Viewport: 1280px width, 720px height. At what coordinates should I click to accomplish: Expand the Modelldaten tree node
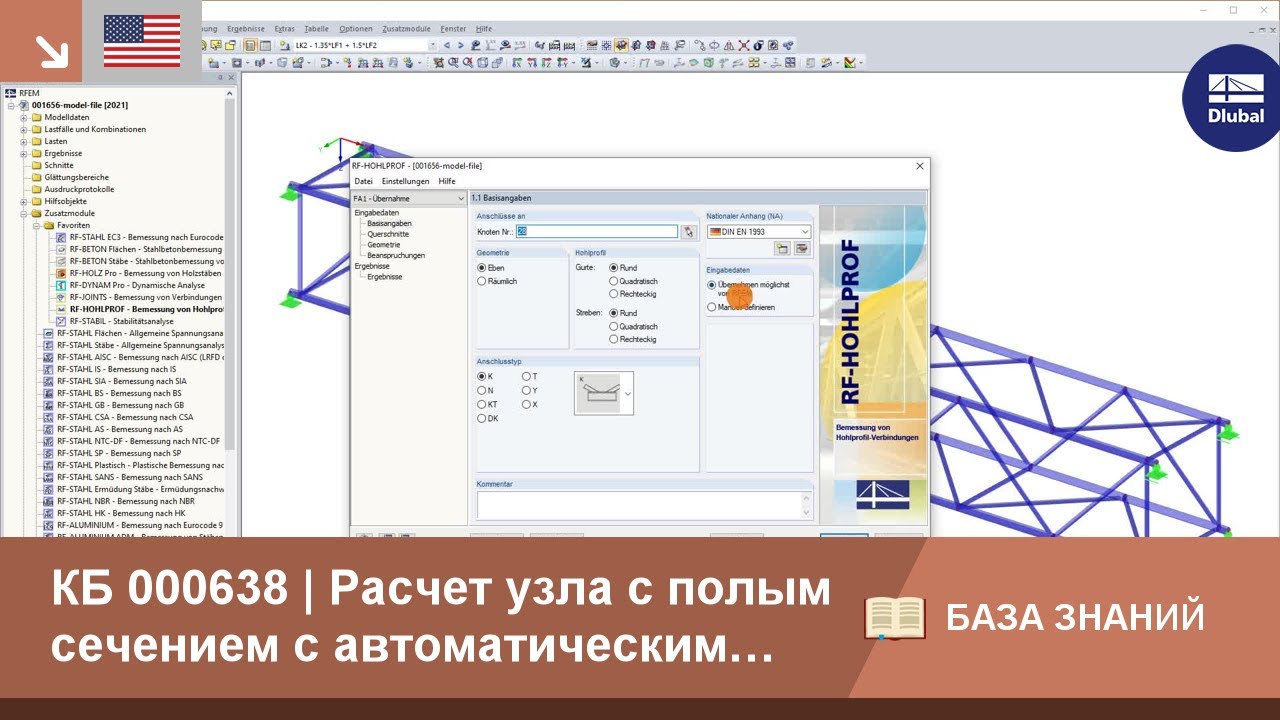(23, 117)
